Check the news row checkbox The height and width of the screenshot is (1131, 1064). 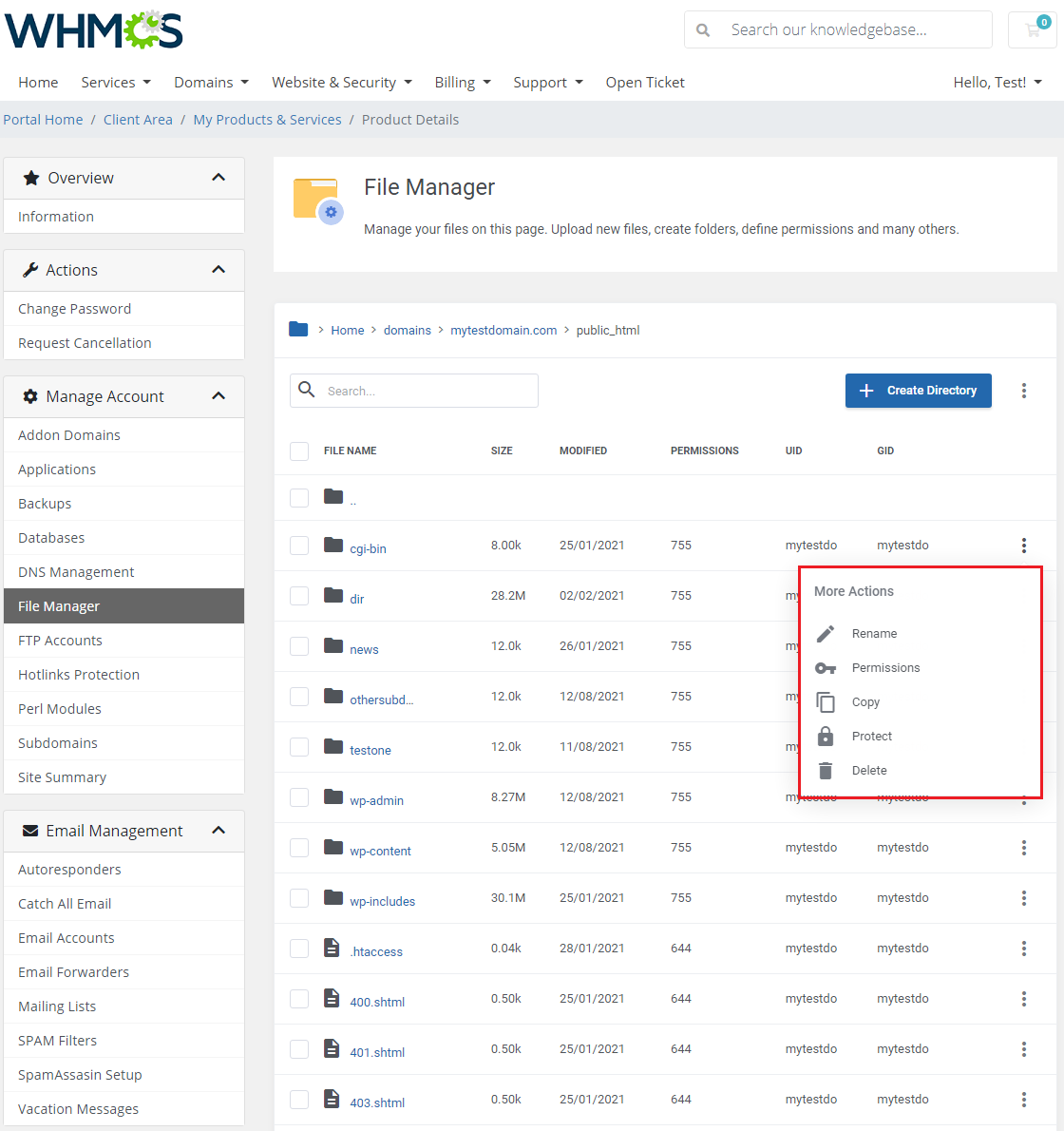[299, 646]
